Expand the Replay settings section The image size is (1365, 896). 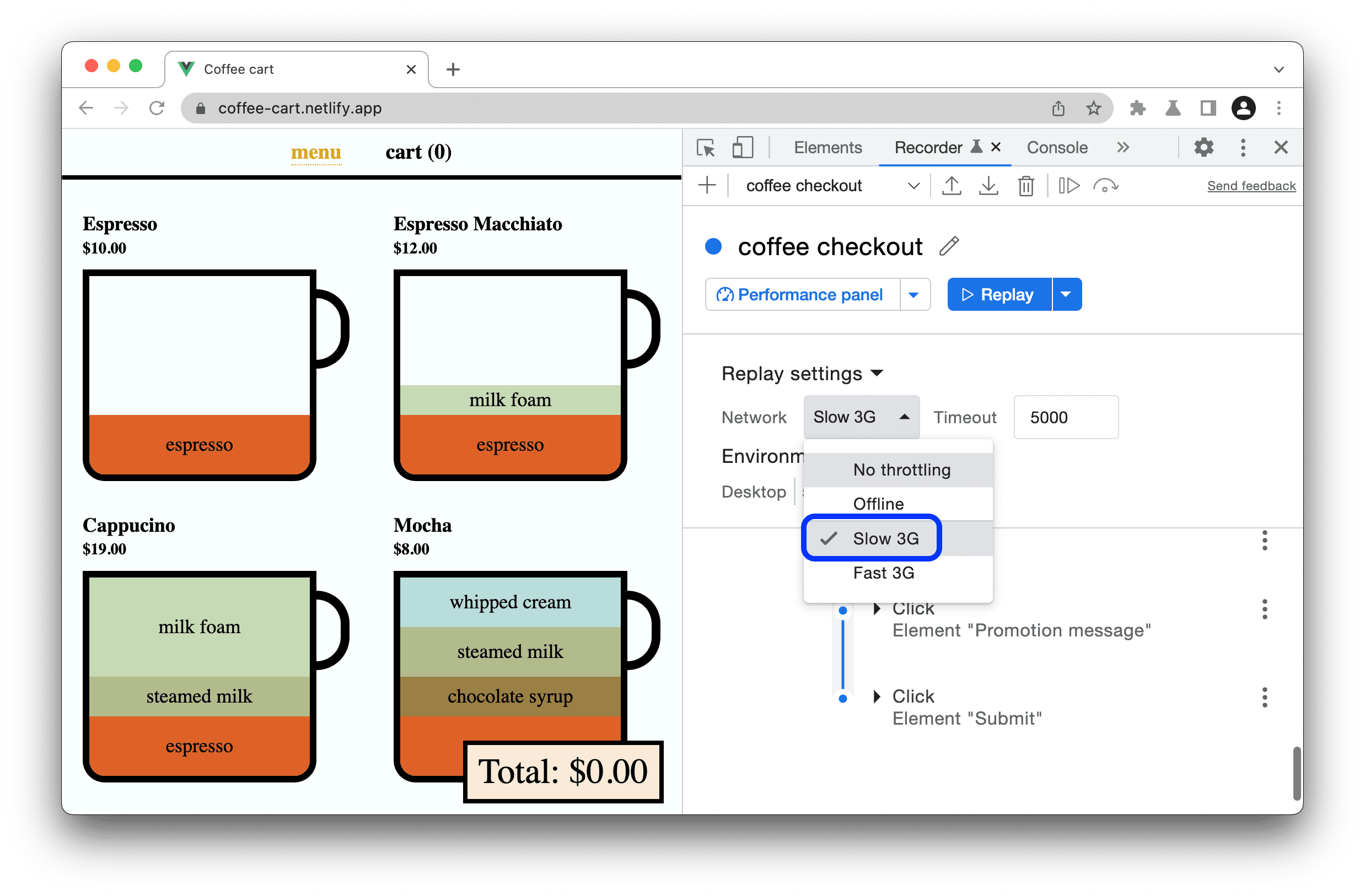click(800, 373)
